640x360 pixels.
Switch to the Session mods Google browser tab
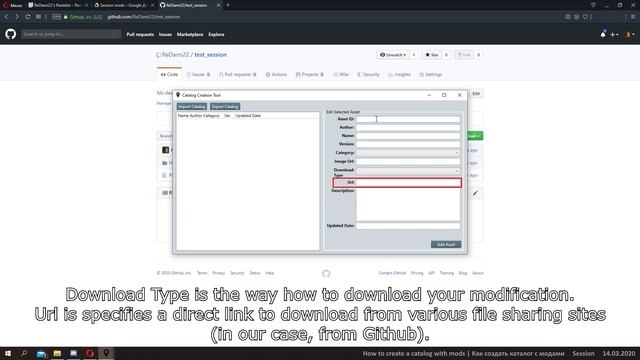click(x=124, y=5)
